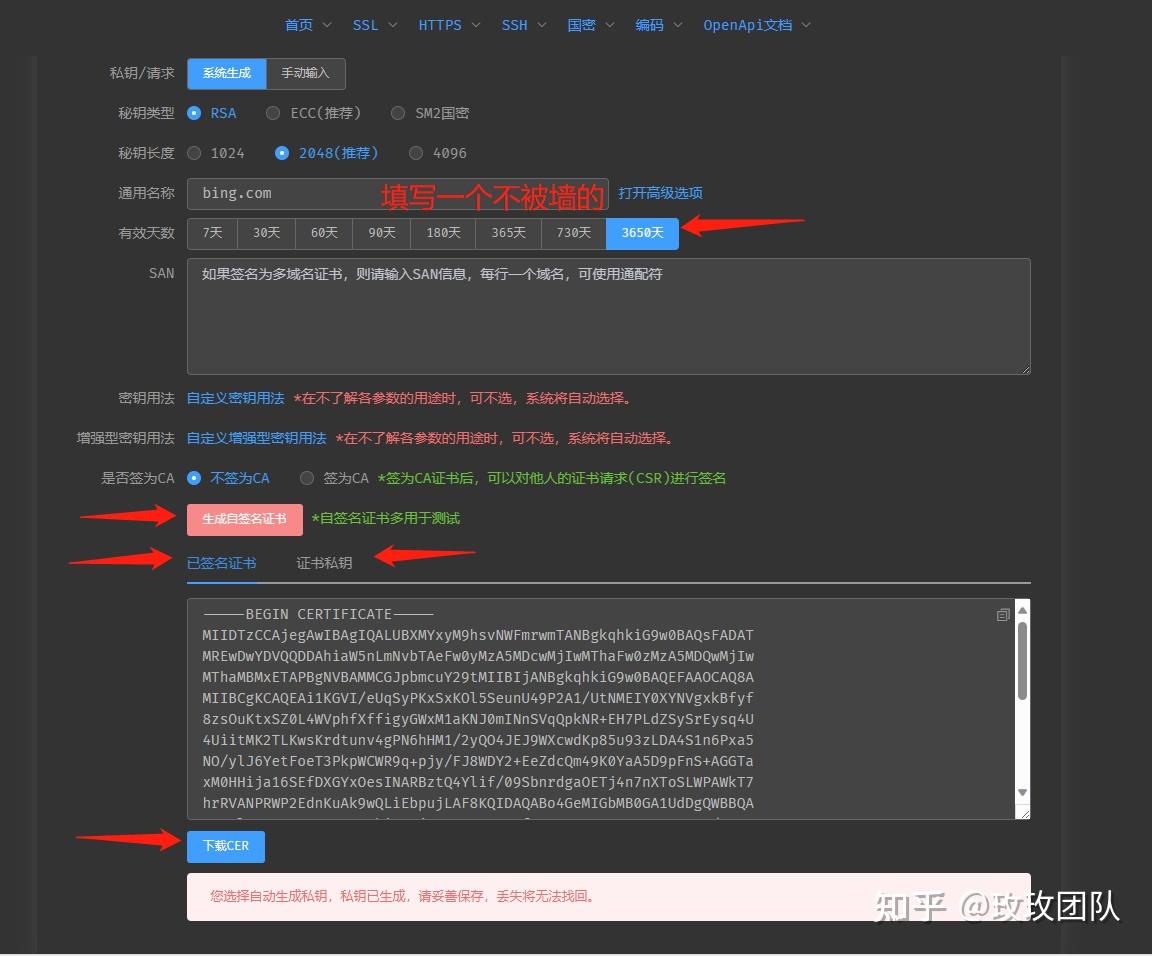
Task: Open the 自定义密钥用法 link
Action: [234, 397]
